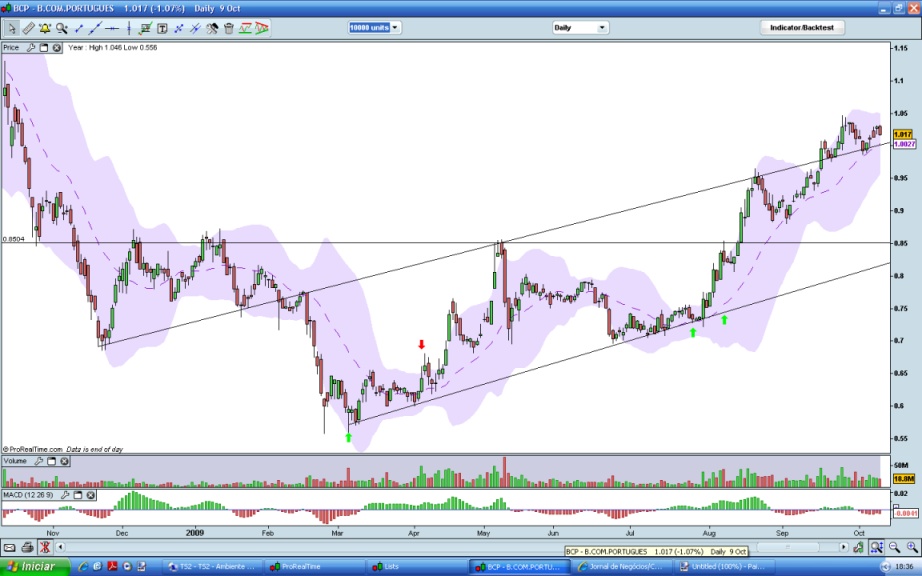Click the horizontal scrollbar thumb
This screenshot has width=922, height=576.
tap(787, 547)
